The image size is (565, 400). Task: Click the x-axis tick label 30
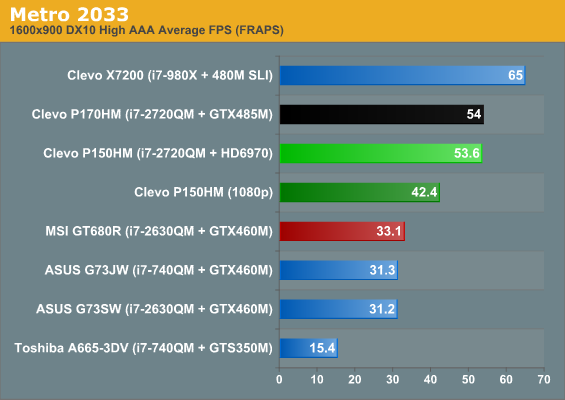[x=393, y=379]
